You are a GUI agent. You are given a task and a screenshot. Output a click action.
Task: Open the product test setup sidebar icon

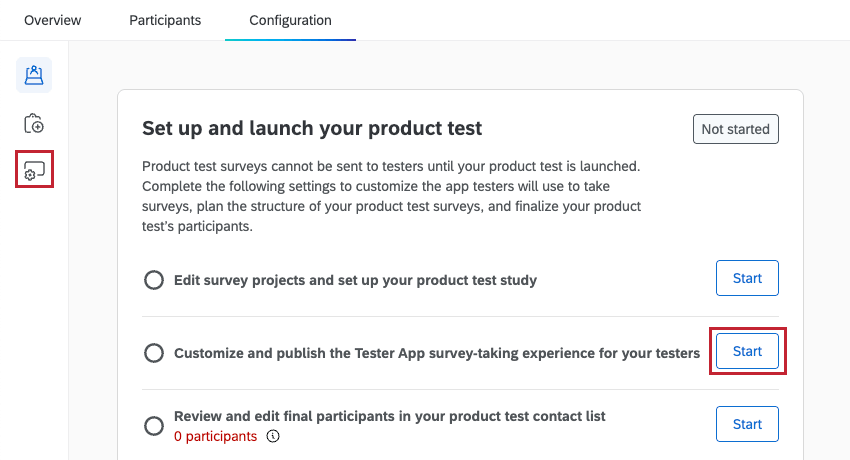[34, 74]
